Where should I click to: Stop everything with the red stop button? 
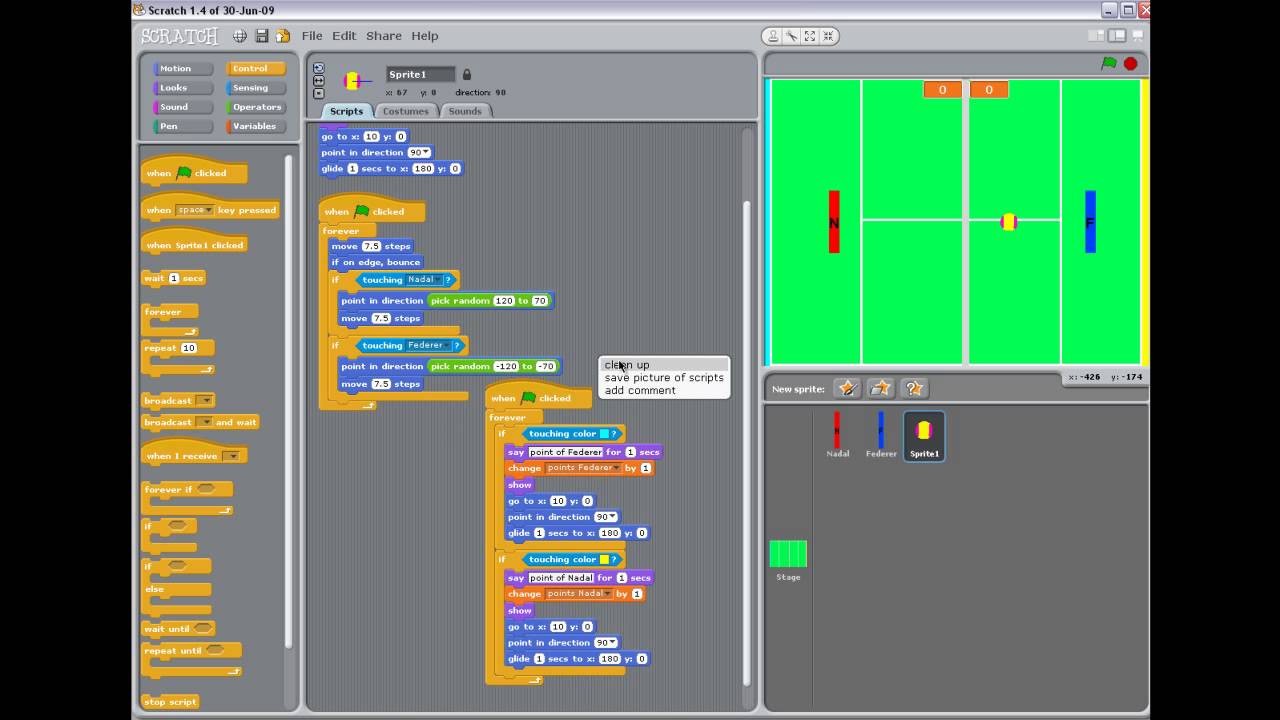pyautogui.click(x=1130, y=63)
